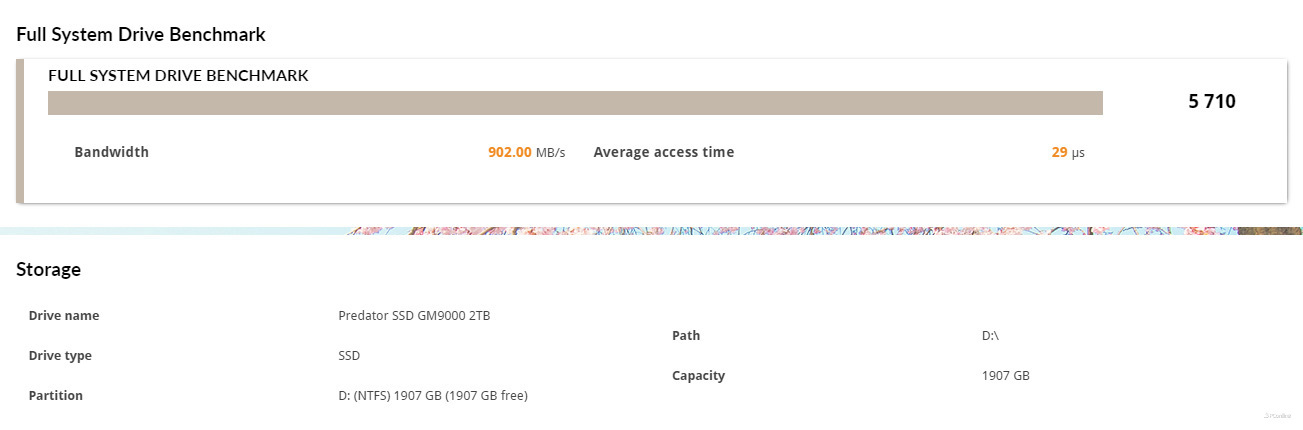Click the benchmark score progress bar
The width and height of the screenshot is (1303, 430).
(x=575, y=103)
